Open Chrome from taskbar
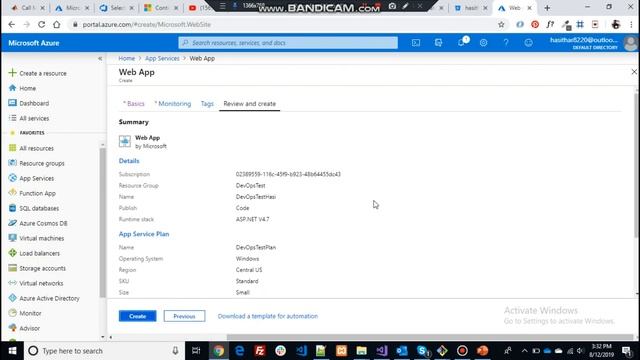The height and width of the screenshot is (360, 640). click(218, 351)
